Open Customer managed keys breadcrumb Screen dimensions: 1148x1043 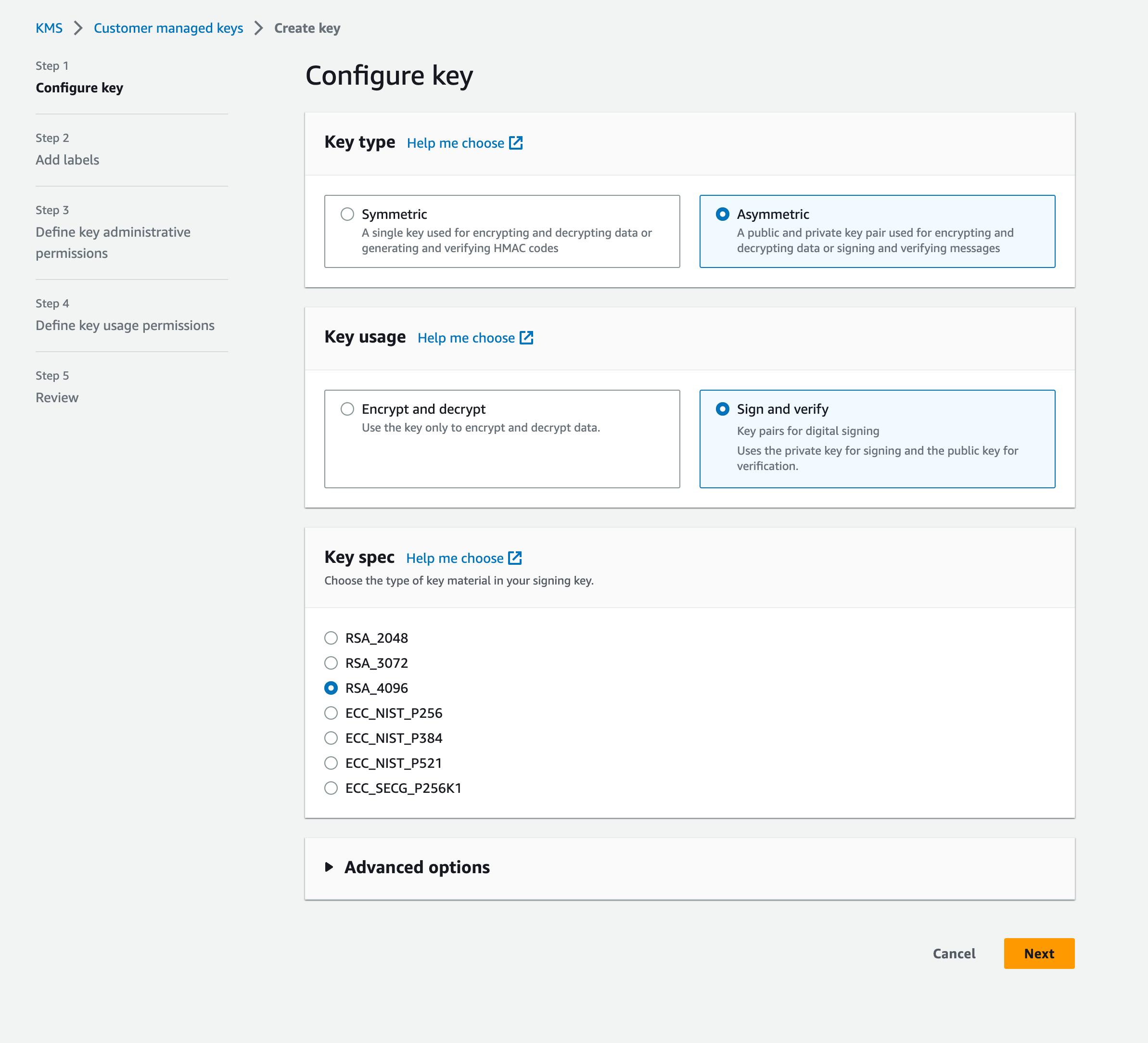coord(168,28)
